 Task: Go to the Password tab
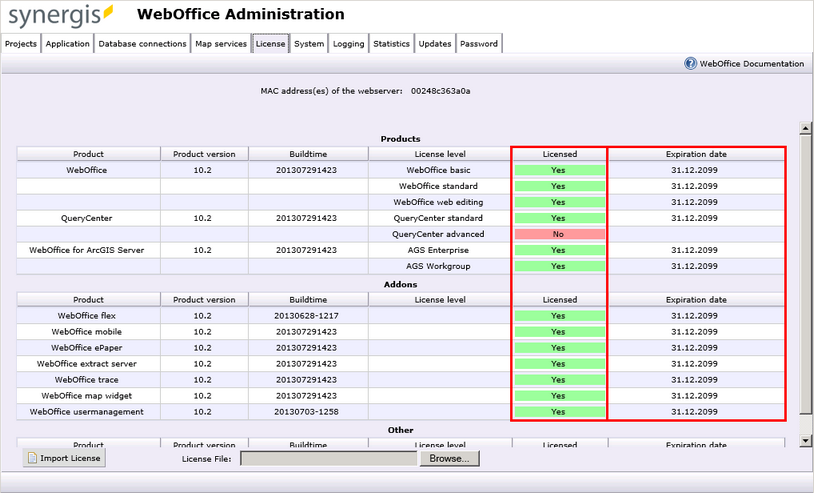pos(479,44)
